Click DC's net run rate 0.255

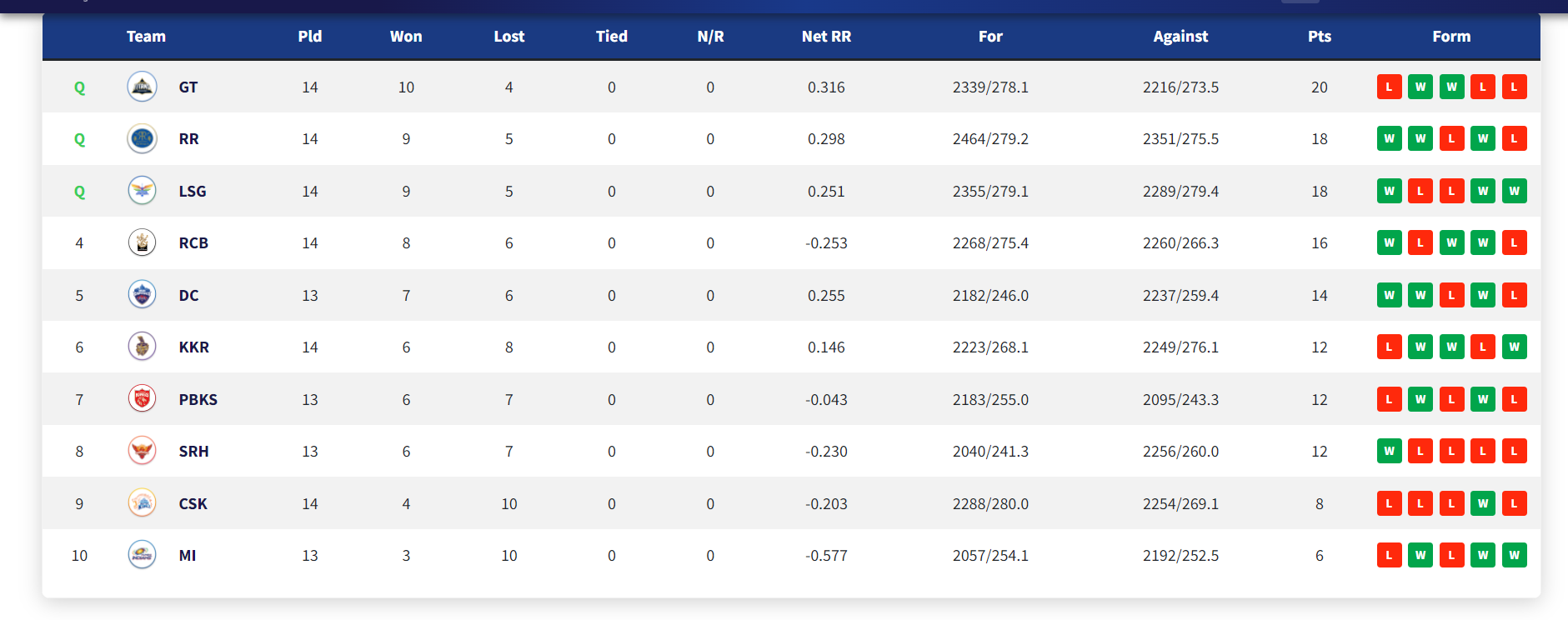coord(826,295)
